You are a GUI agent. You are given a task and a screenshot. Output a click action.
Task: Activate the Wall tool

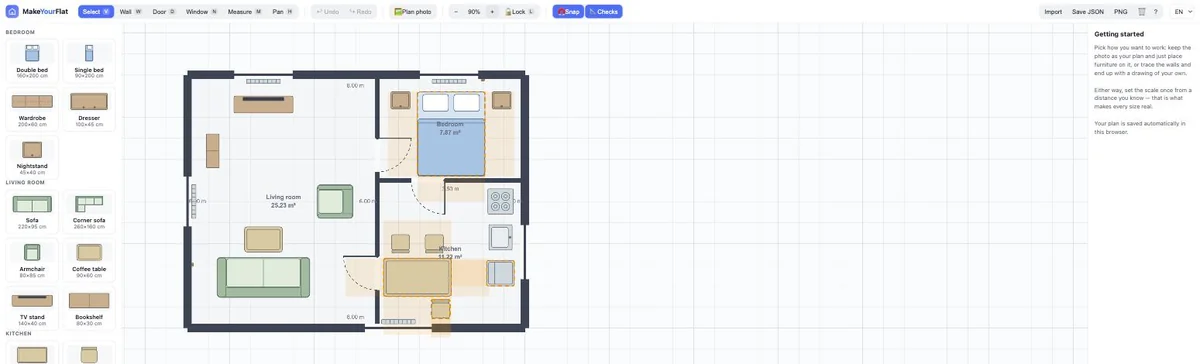131,12
